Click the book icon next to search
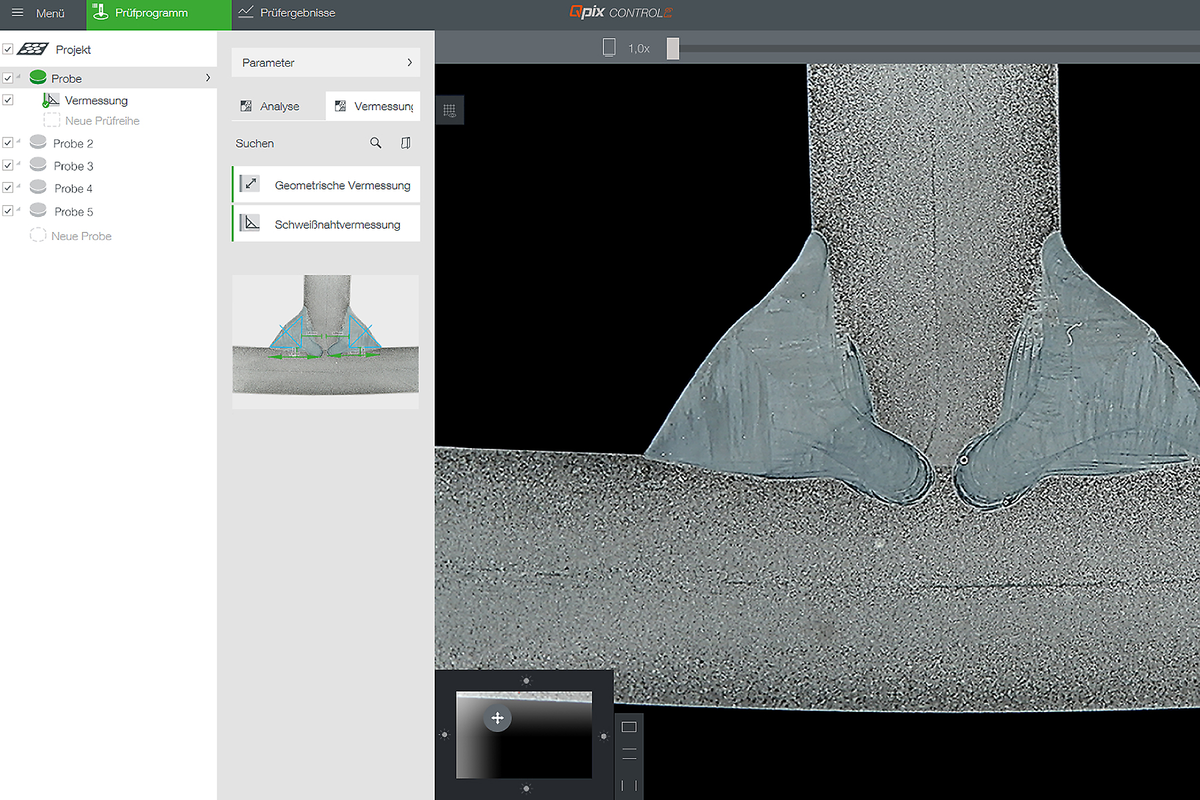 405,143
